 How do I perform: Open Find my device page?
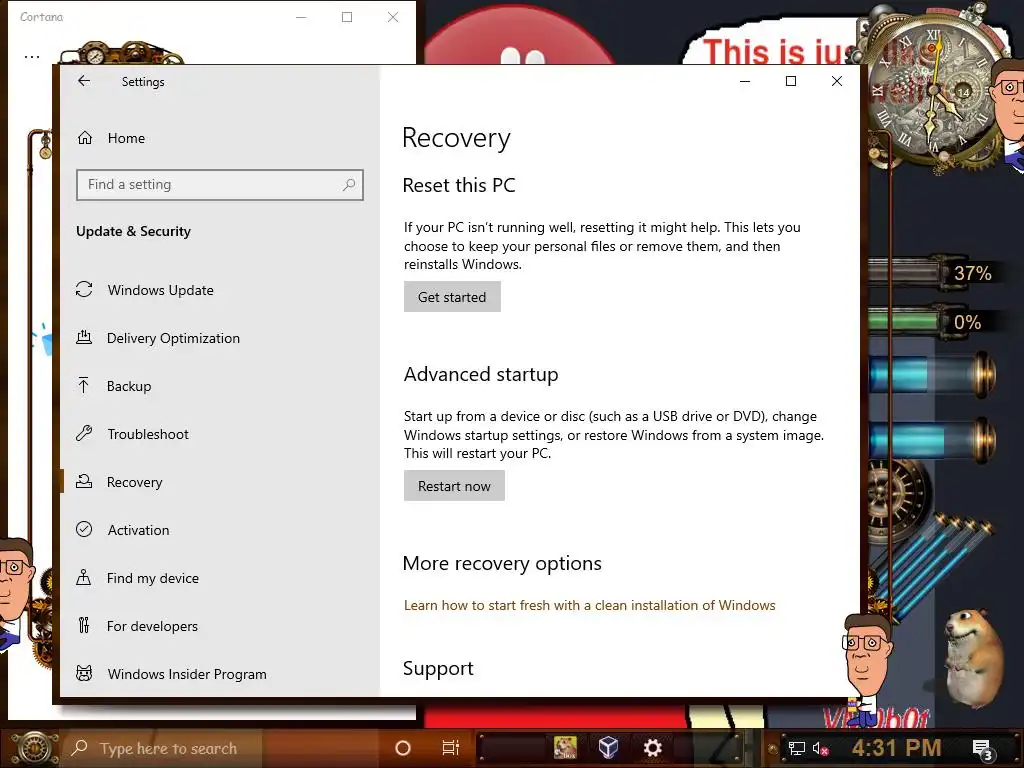pos(220,578)
